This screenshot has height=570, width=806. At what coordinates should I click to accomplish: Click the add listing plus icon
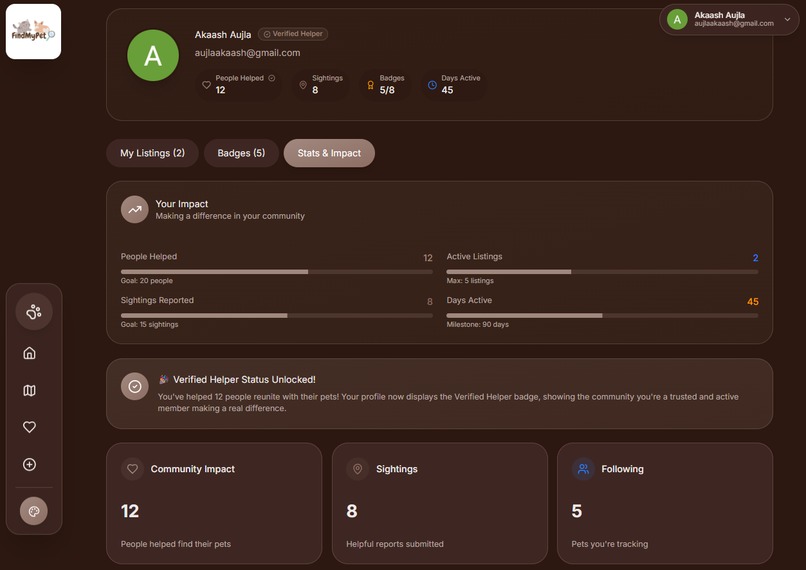tap(29, 465)
